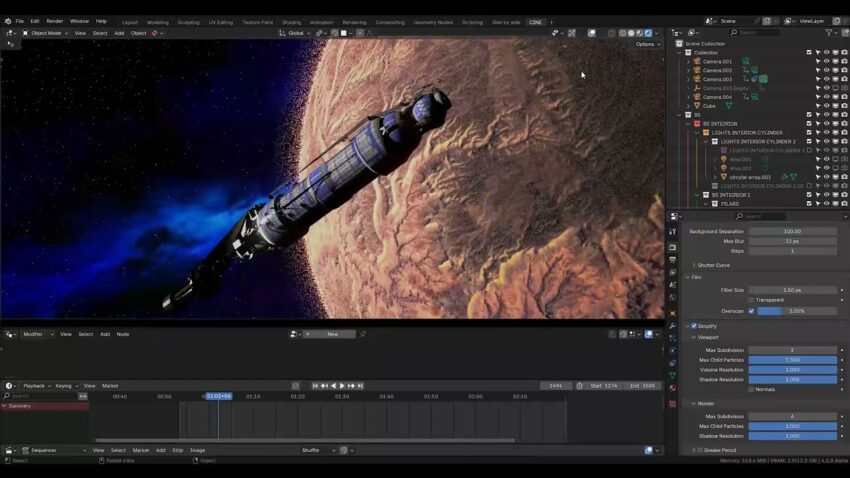This screenshot has height=478, width=850.
Task: Open the Global transform orientation dropdown
Action: 295,33
